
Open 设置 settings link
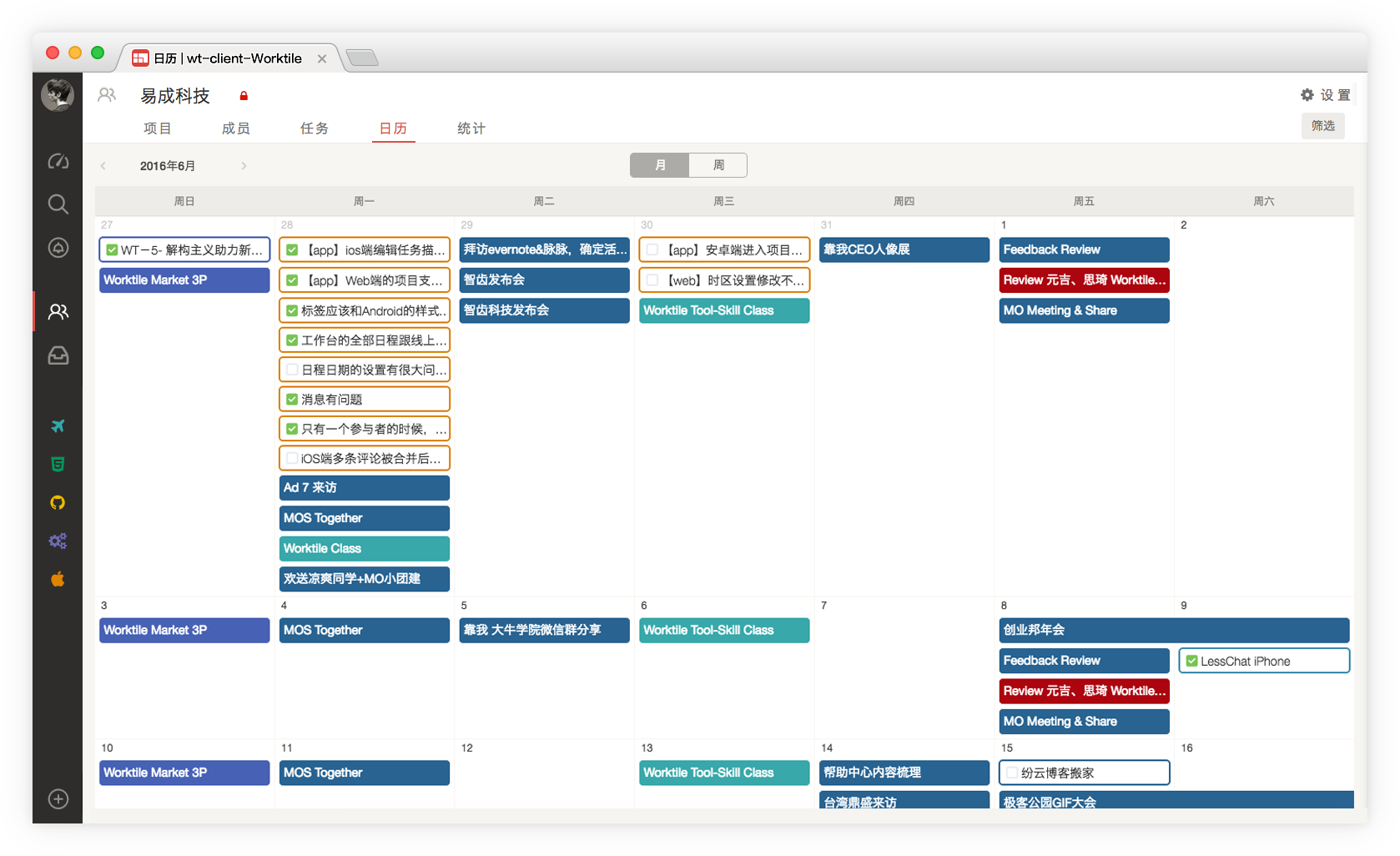[1335, 95]
